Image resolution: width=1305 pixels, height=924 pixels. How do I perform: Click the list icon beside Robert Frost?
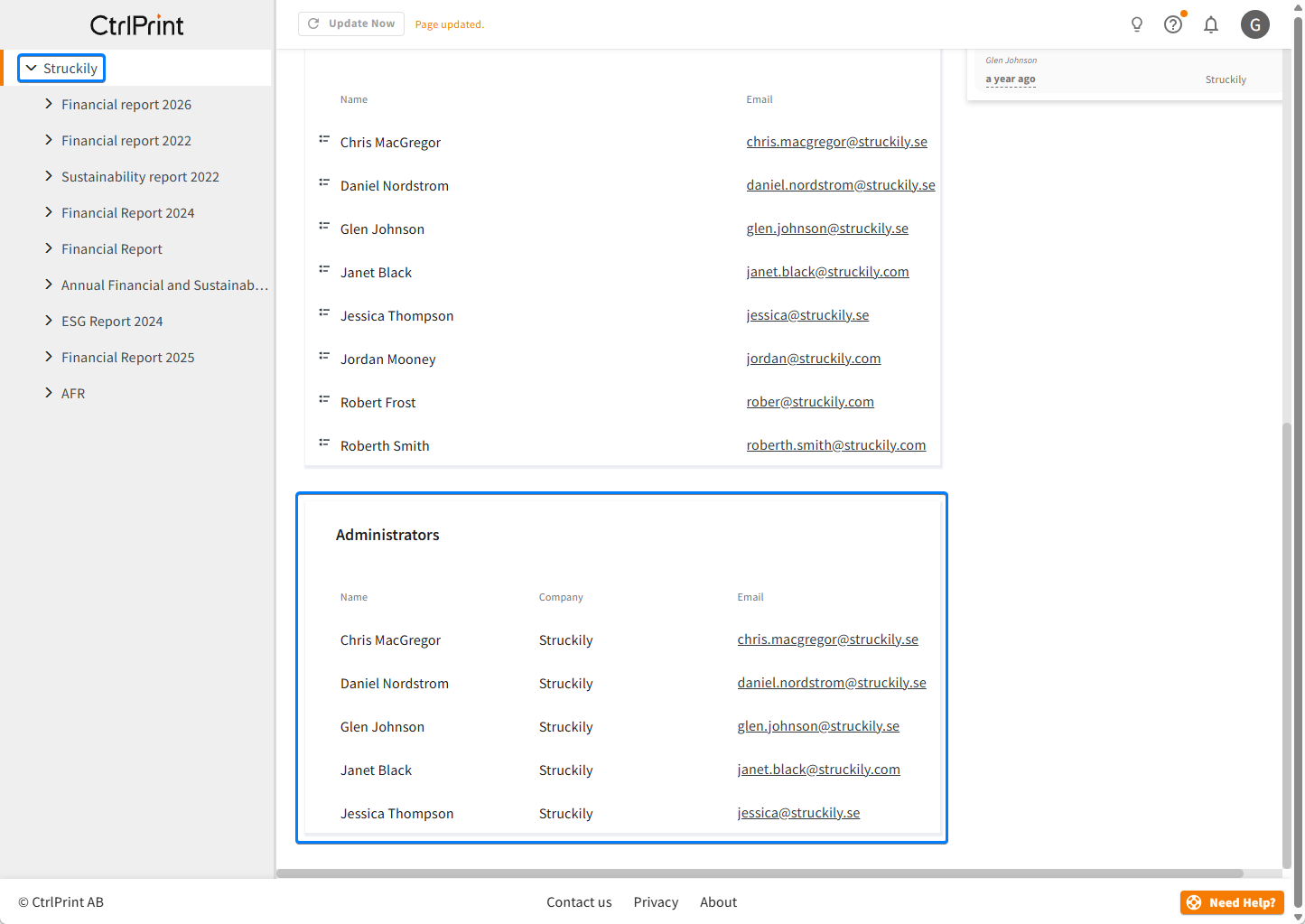pos(324,399)
